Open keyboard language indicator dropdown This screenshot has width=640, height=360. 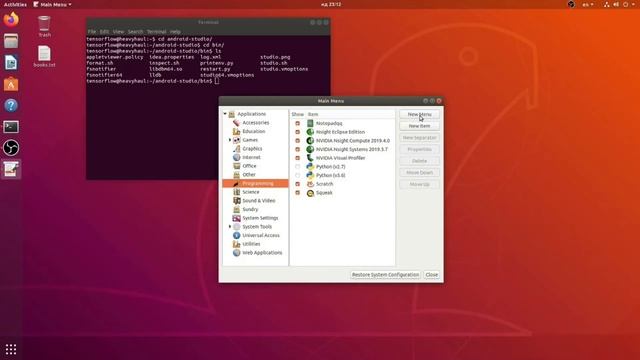point(588,4)
